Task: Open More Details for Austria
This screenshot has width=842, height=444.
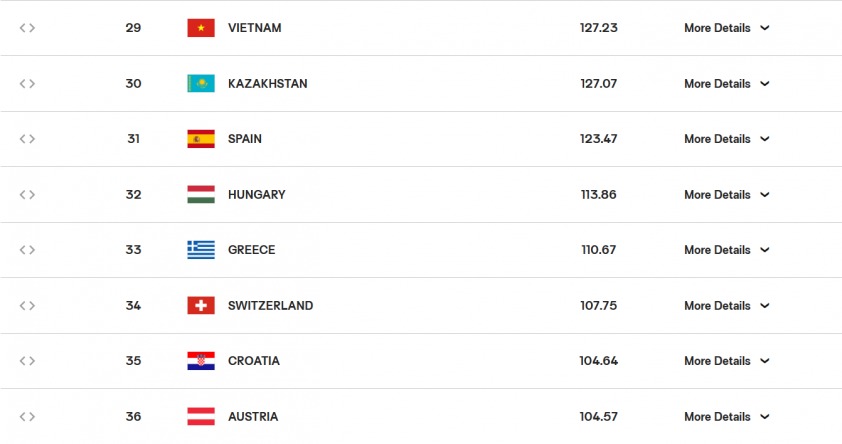Action: pos(726,417)
